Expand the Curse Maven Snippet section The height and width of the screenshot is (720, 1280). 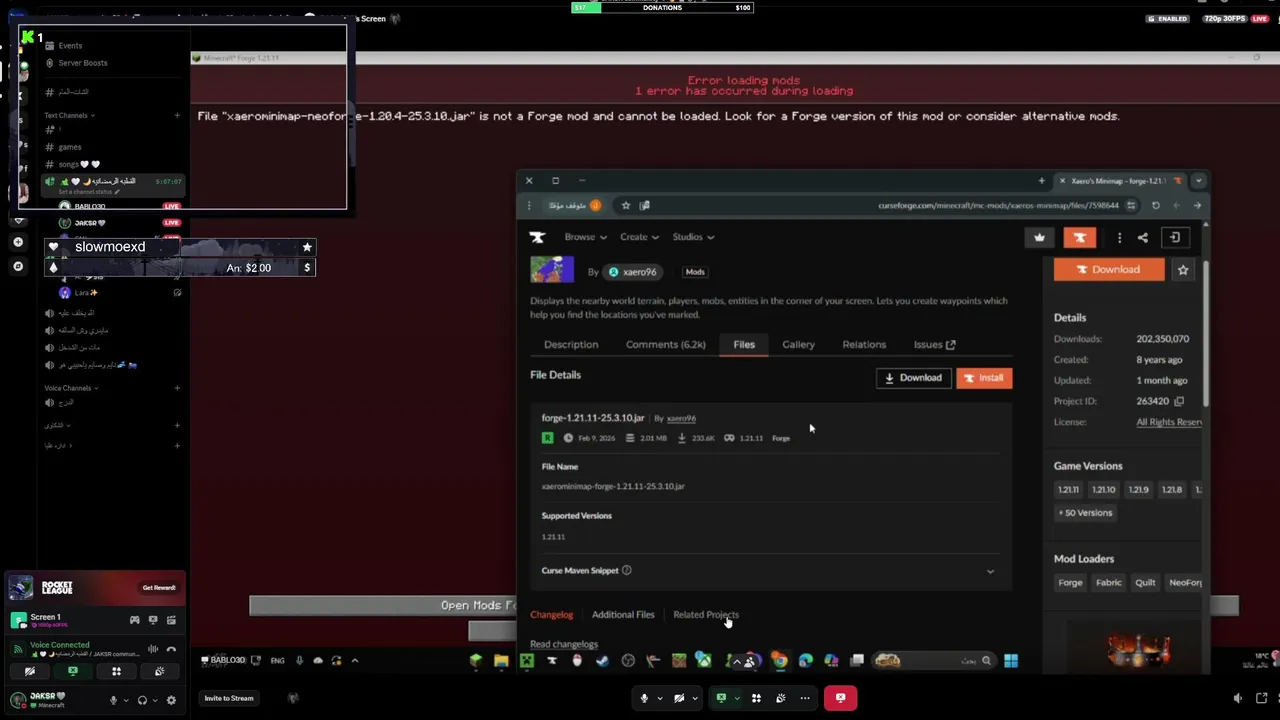[990, 571]
